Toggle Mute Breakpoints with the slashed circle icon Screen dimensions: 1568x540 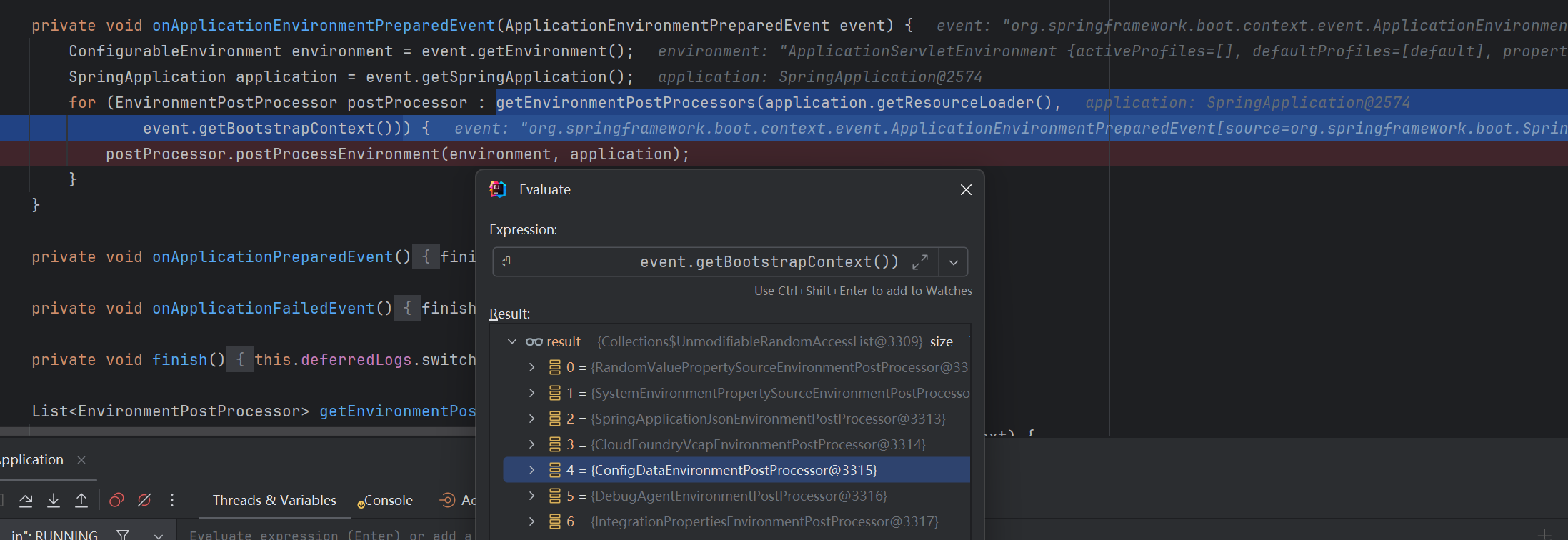click(x=144, y=500)
